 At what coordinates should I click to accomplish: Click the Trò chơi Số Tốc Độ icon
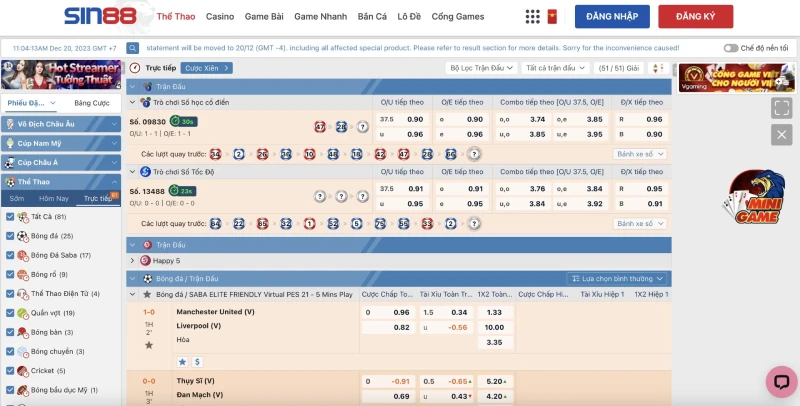point(145,172)
